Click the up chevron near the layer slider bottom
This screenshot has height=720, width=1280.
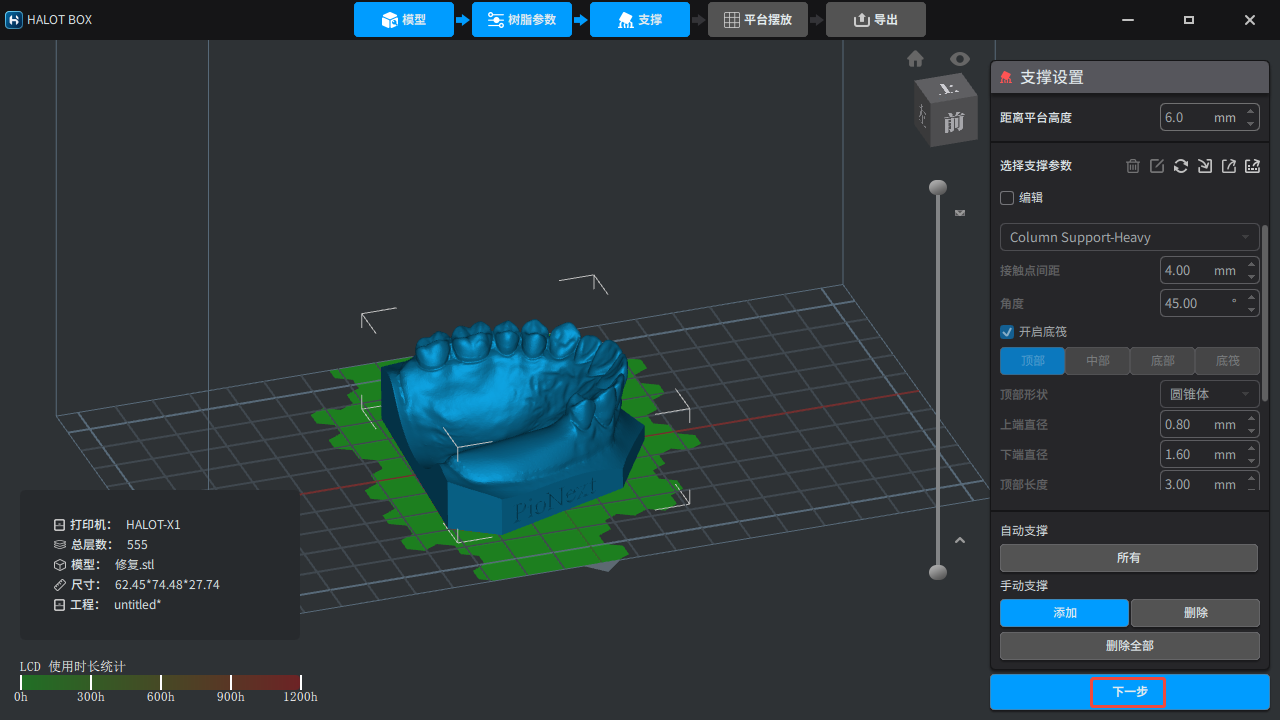[960, 541]
